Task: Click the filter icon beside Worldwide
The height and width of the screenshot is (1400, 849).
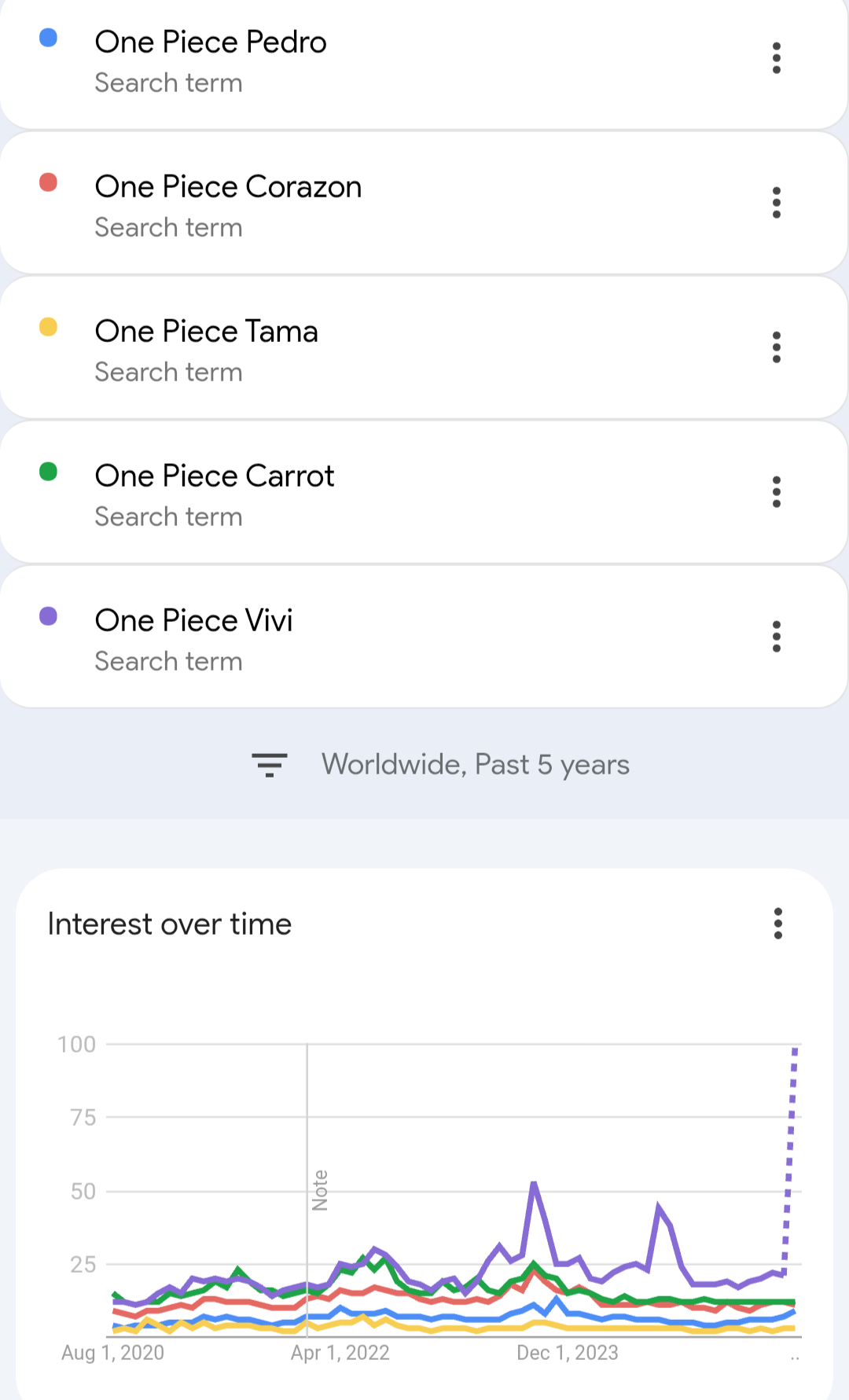Action: point(270,765)
